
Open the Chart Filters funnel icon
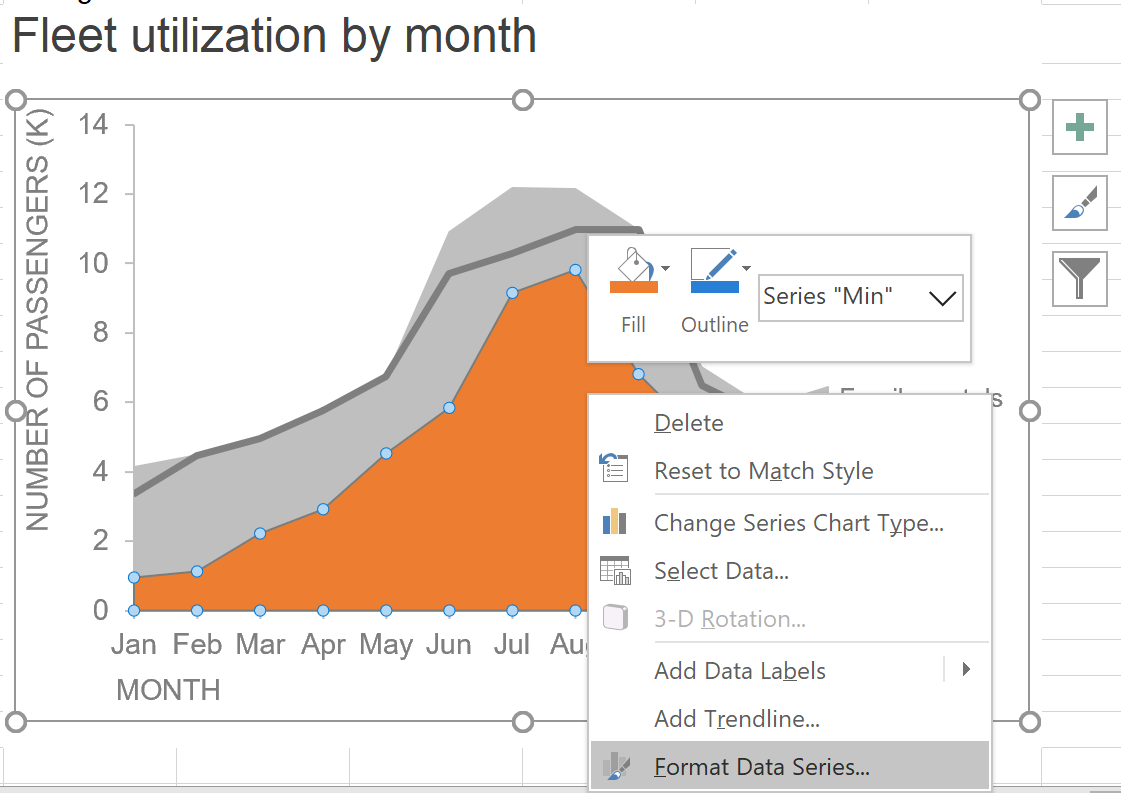click(x=1079, y=279)
